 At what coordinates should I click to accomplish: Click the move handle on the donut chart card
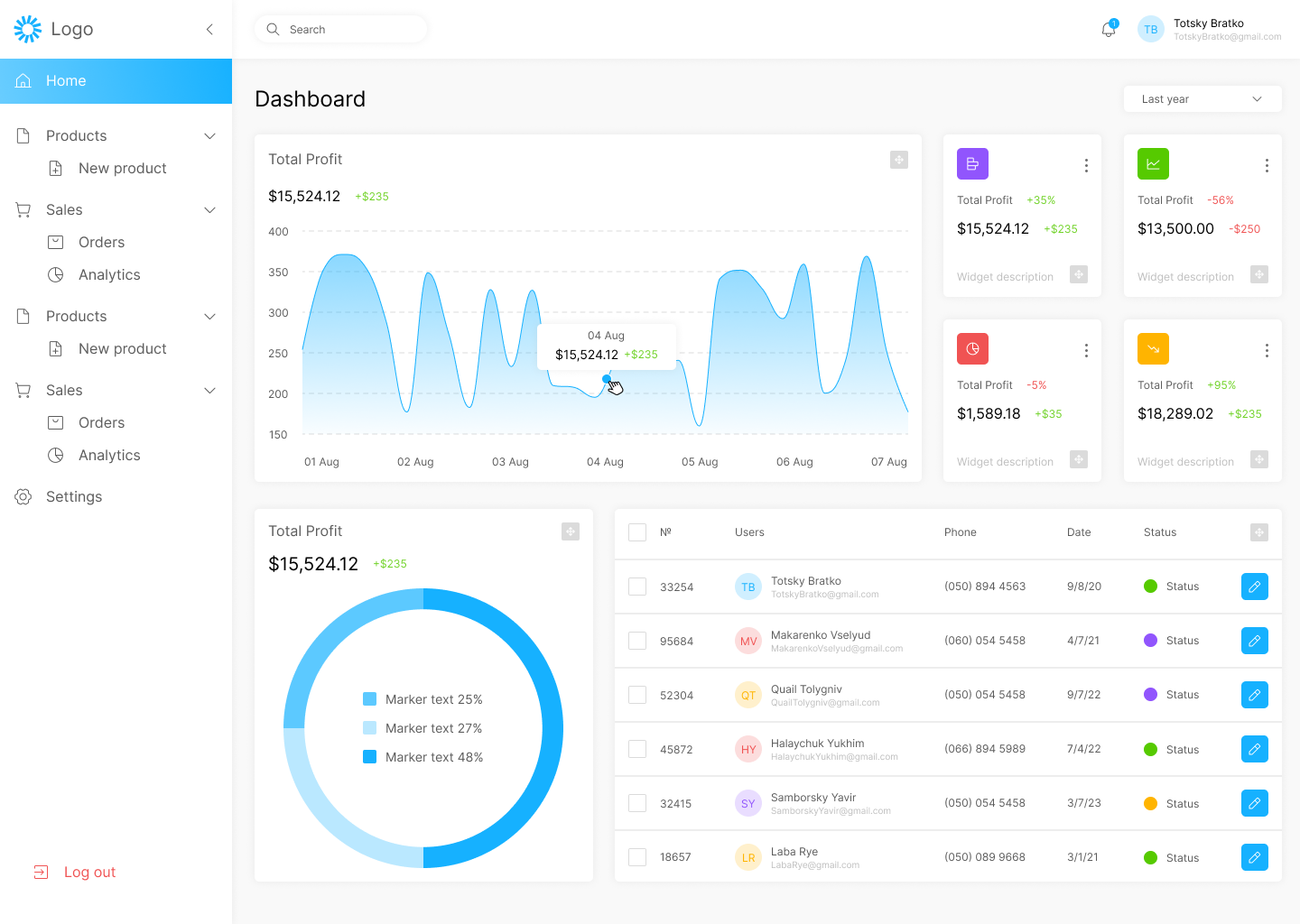tap(571, 531)
